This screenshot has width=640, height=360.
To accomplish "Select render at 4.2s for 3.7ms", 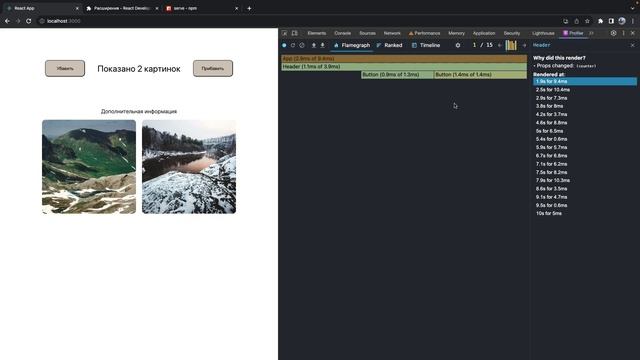I will click(584, 114).
